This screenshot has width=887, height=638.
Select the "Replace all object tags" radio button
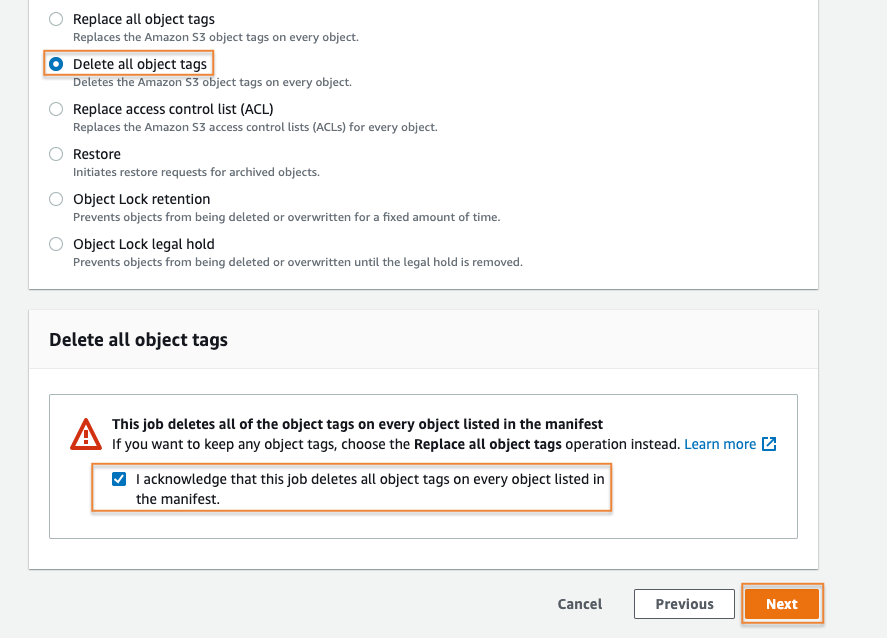55,19
